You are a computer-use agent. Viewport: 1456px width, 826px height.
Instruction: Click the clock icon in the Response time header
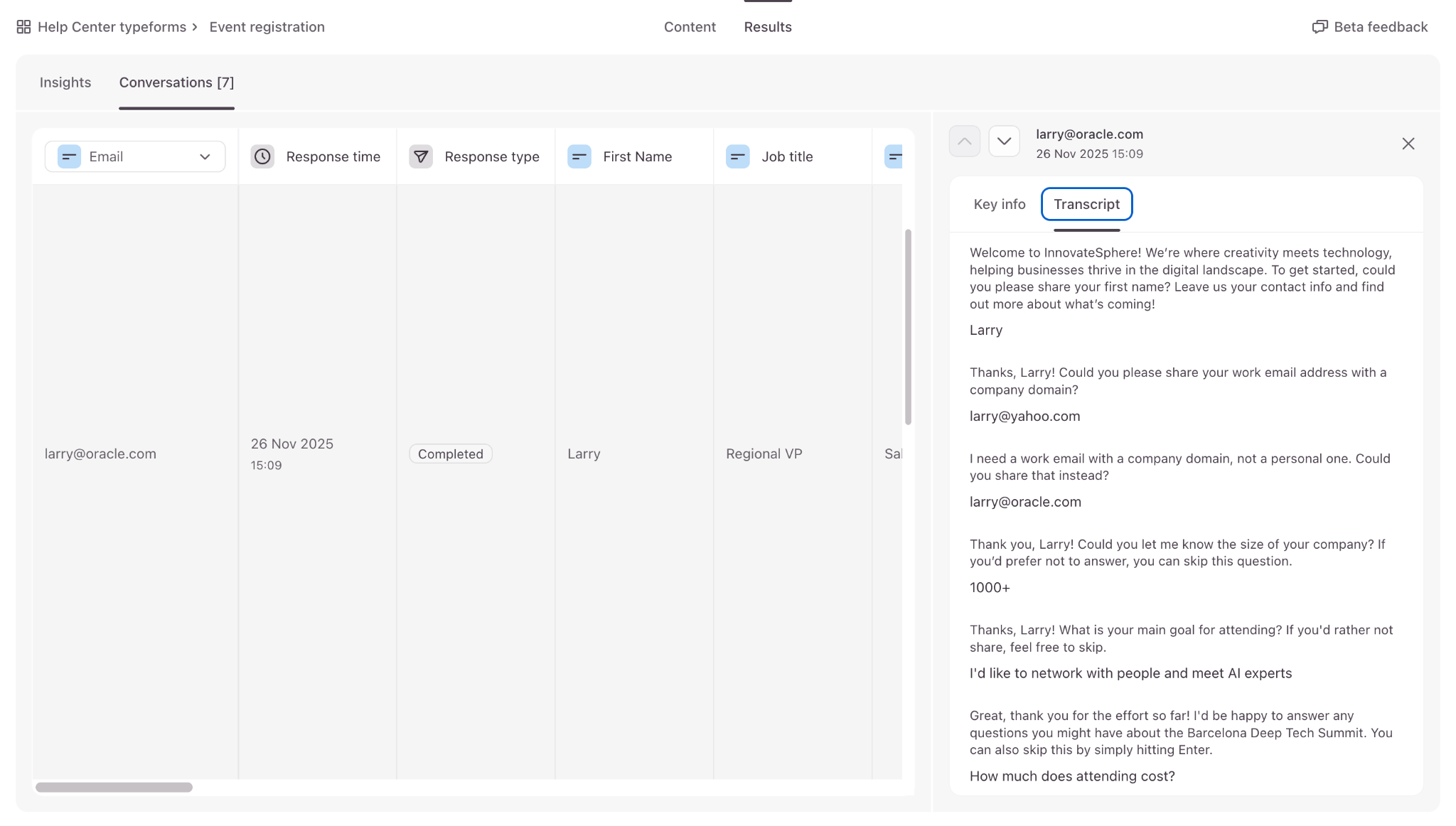262,156
